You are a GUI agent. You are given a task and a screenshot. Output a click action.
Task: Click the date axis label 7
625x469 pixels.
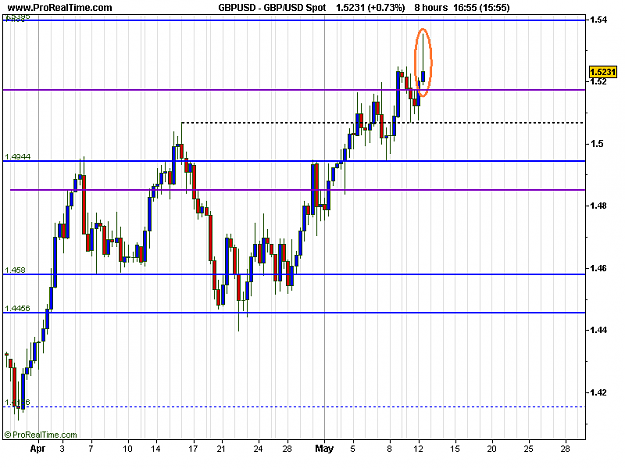coord(91,449)
